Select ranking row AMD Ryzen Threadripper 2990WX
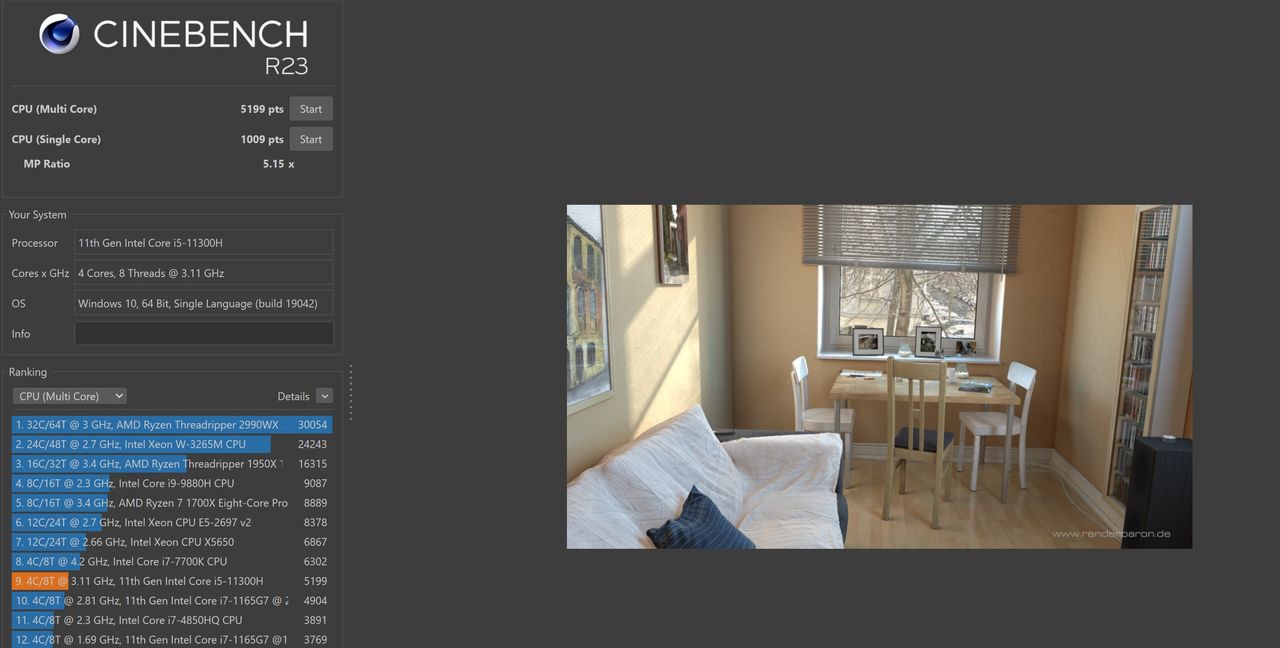1280x648 pixels. click(172, 425)
